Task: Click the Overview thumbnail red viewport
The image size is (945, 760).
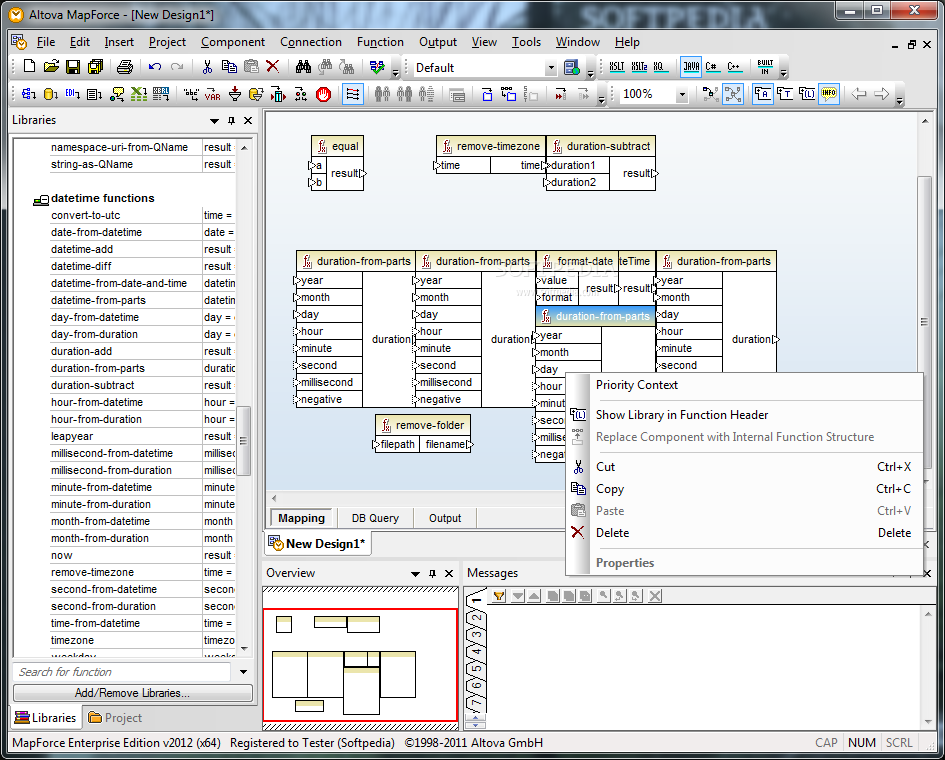Action: click(360, 665)
